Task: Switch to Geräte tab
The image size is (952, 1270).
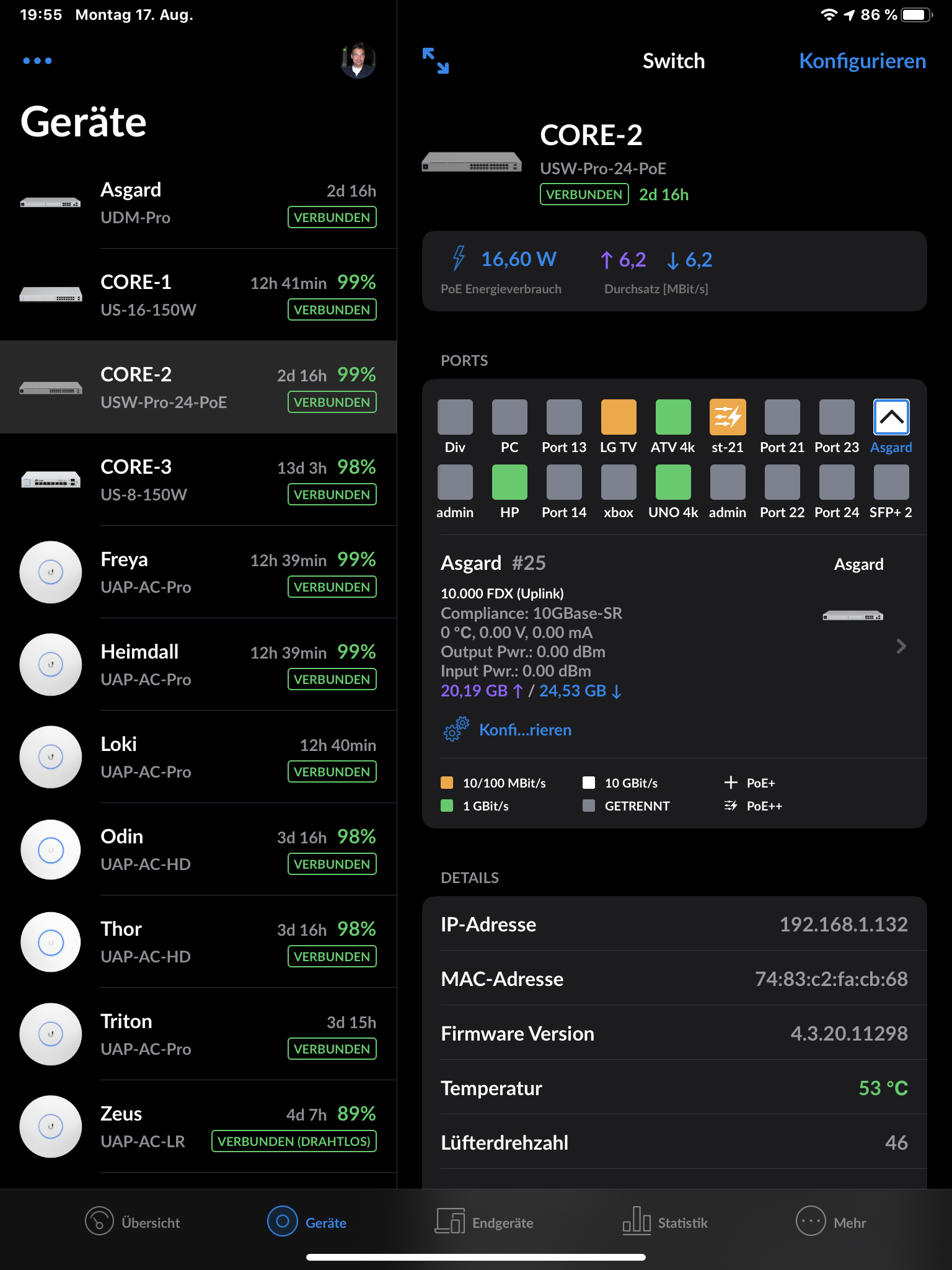Action: click(307, 1222)
